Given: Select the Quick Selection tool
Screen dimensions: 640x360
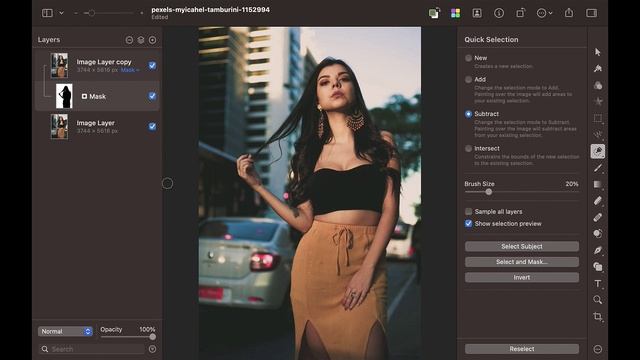Looking at the screenshot, I should coord(598,151).
